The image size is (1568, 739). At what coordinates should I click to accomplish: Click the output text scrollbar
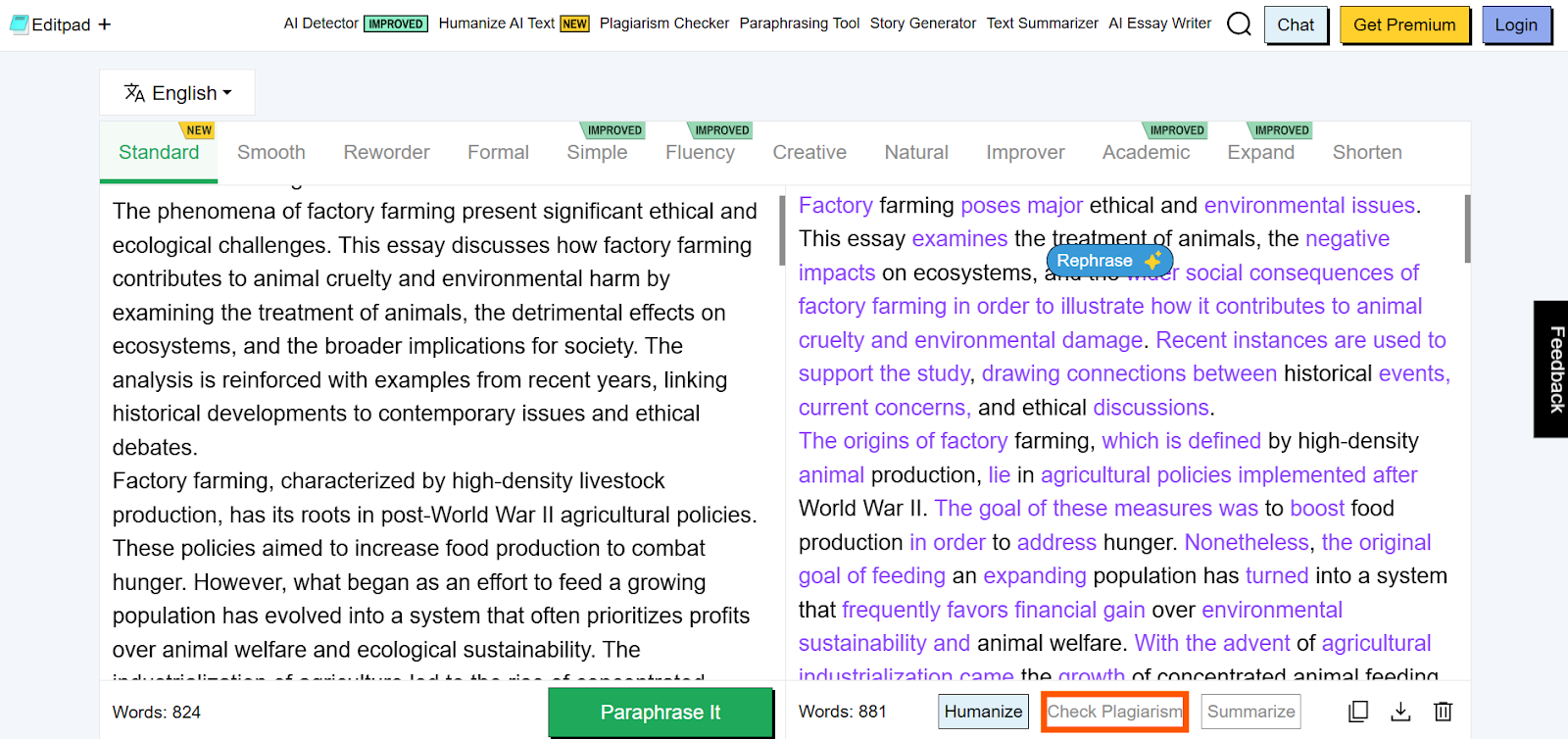pyautogui.click(x=1467, y=229)
